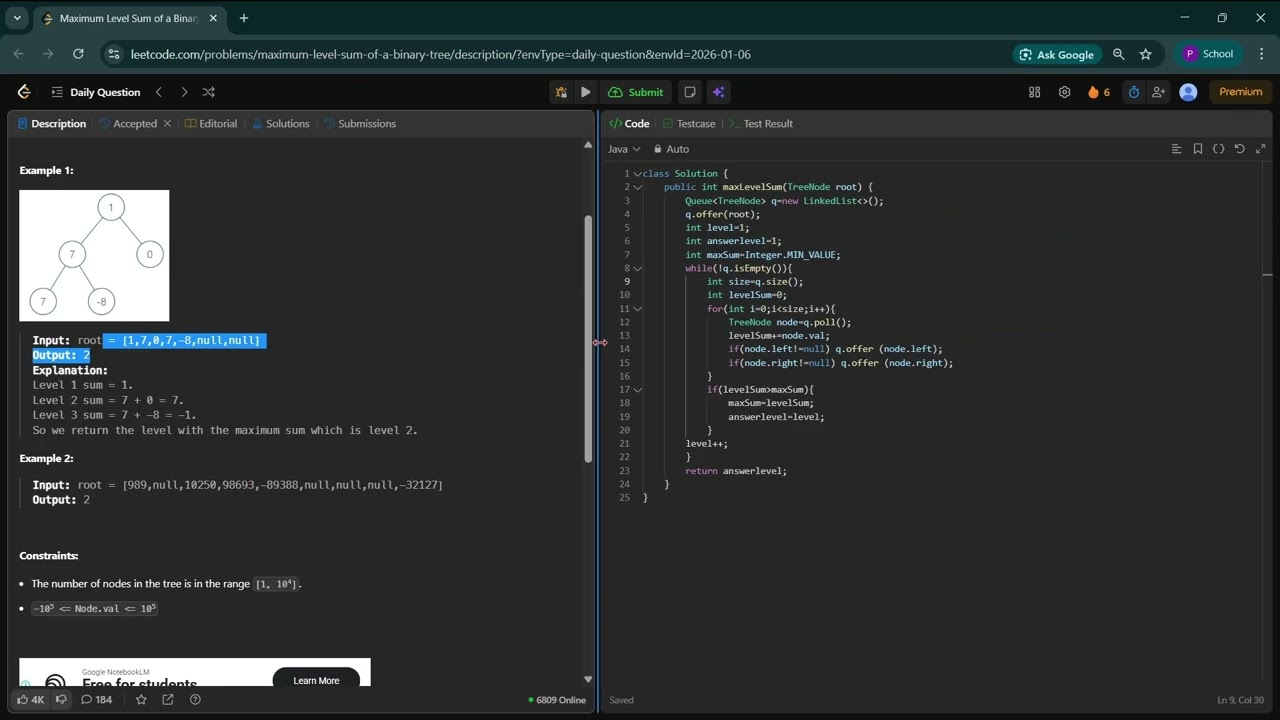
Task: Click the browser address bar URL
Action: (440, 54)
